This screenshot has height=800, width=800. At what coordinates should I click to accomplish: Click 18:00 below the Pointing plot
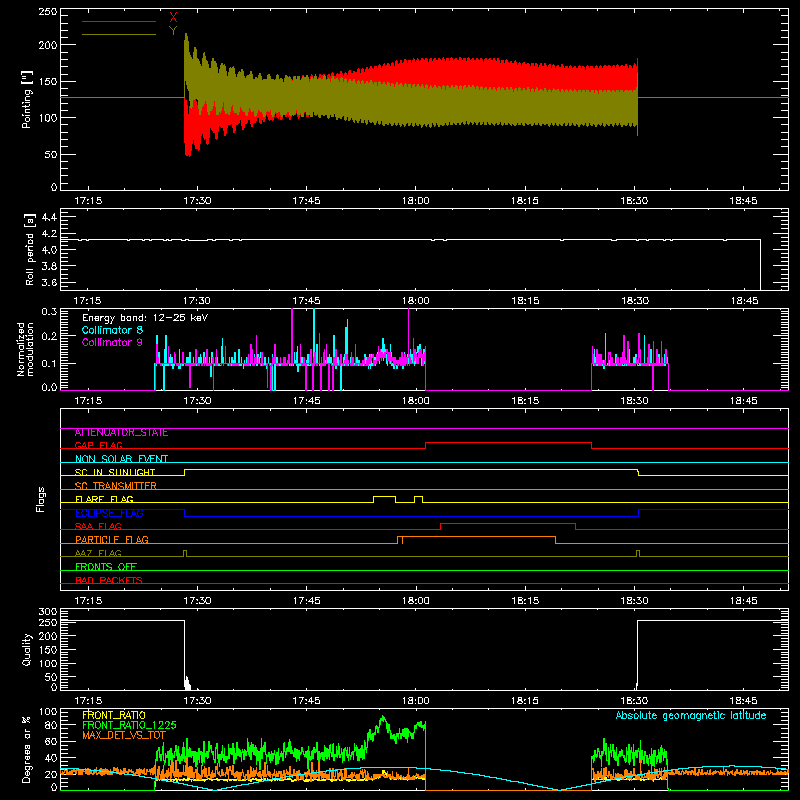pos(415,201)
